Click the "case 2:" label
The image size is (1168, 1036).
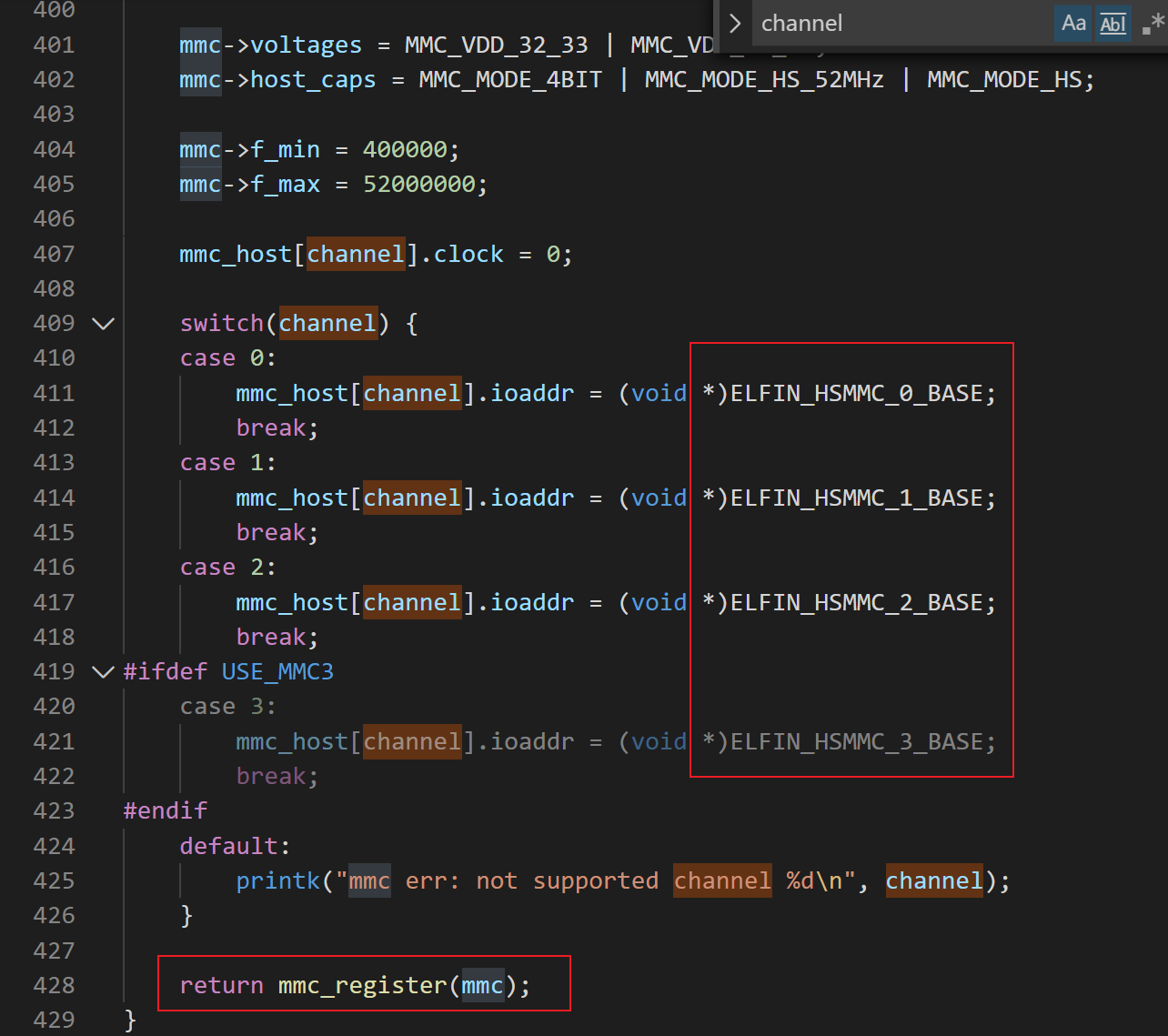click(x=228, y=568)
